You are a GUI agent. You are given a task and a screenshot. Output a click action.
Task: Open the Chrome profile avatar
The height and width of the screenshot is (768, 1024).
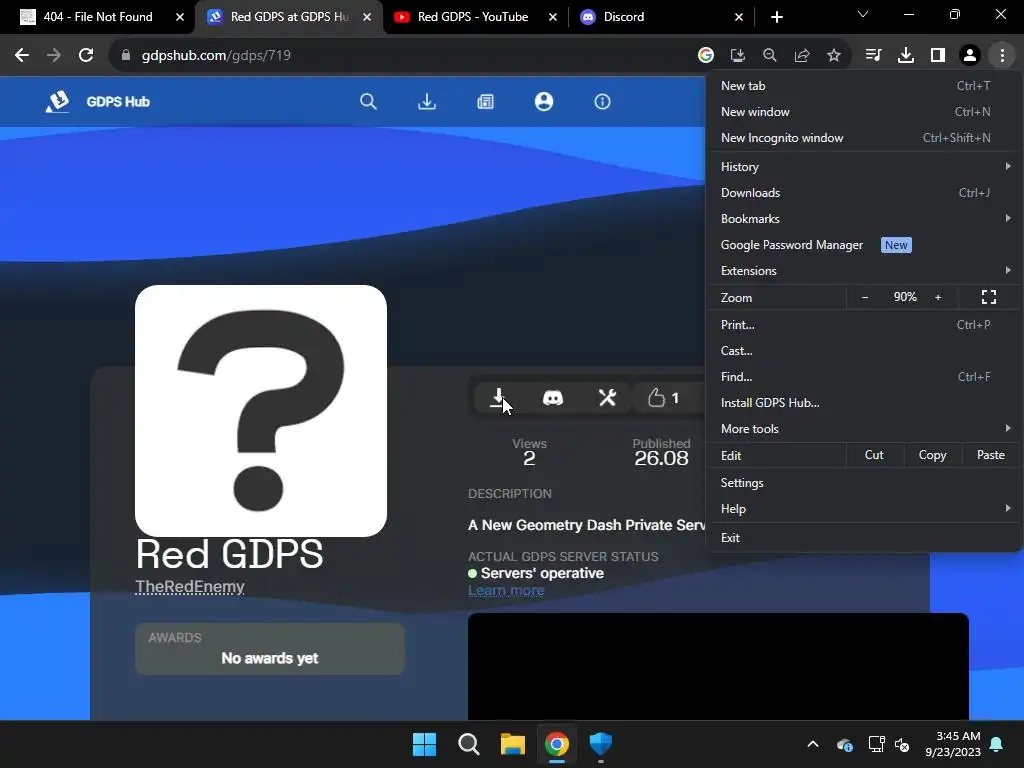(x=970, y=56)
